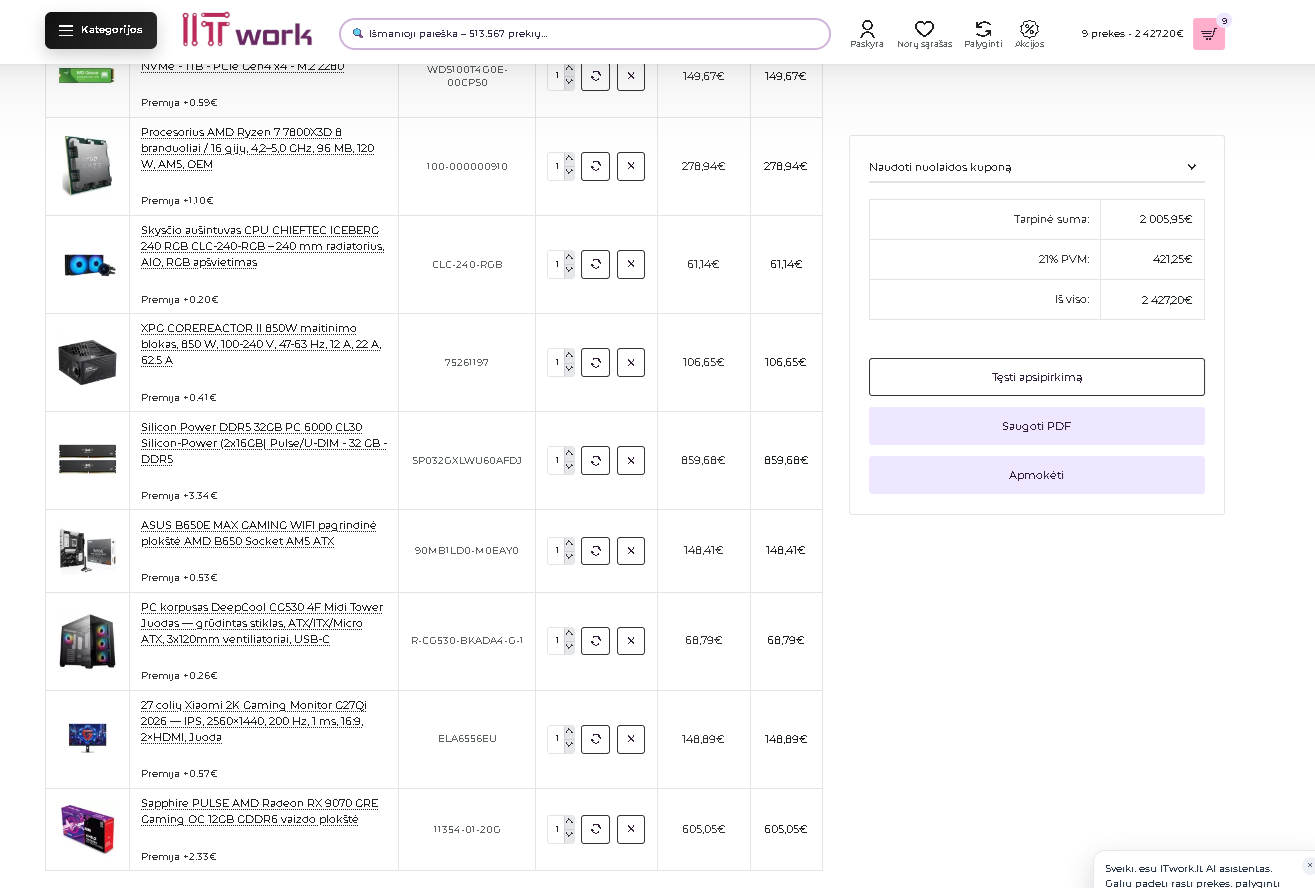Delete the XPG COREREACTOR II power supply row

631,362
